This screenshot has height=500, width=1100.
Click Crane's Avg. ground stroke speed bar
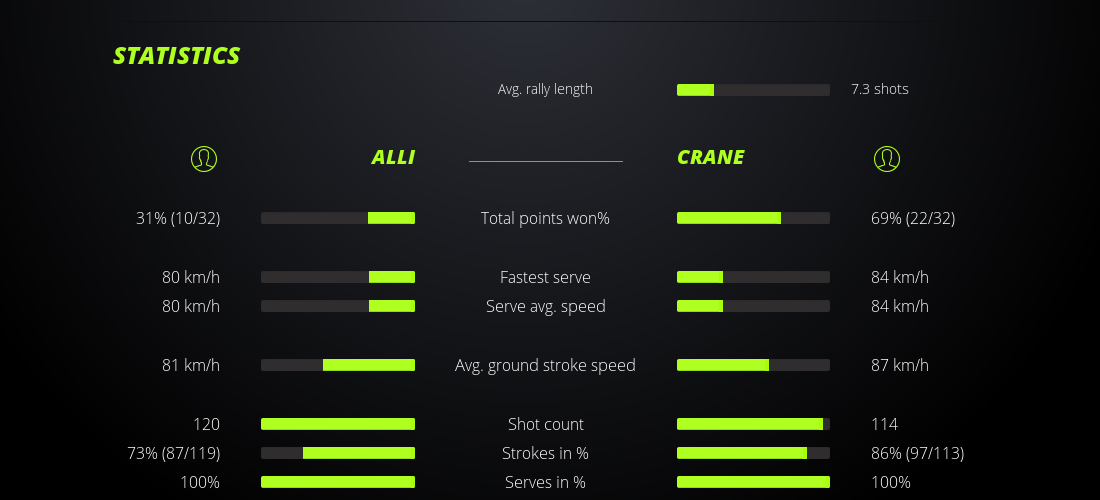pyautogui.click(x=753, y=365)
